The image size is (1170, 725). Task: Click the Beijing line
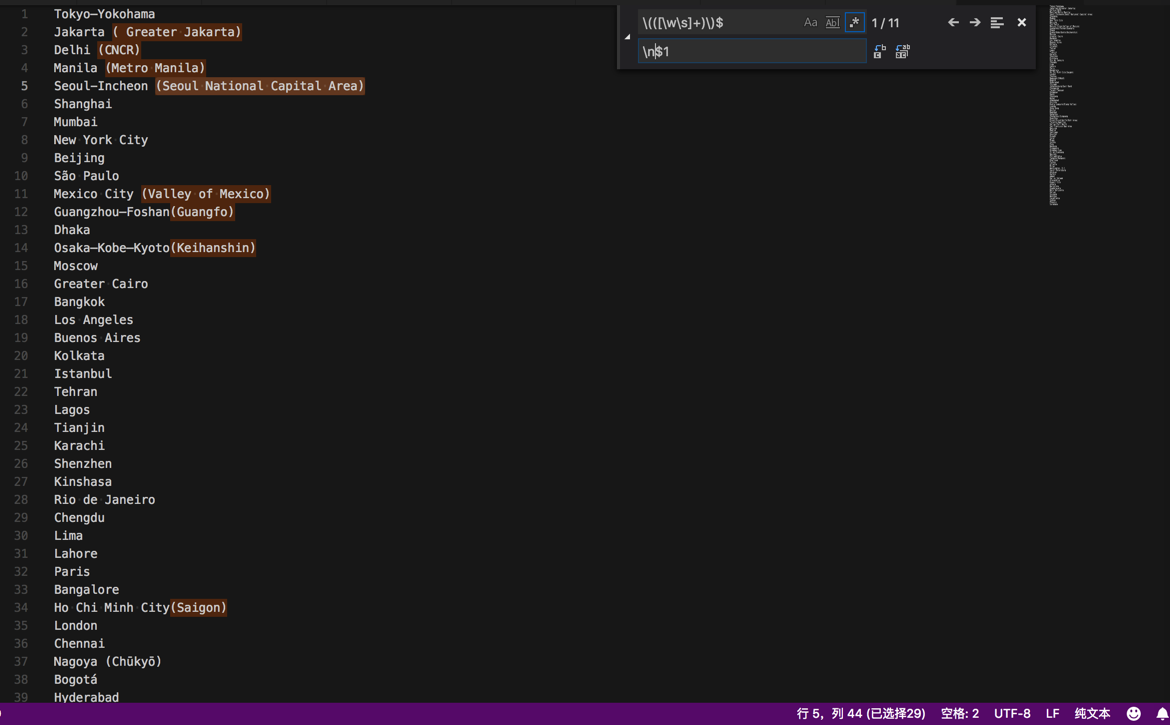click(79, 157)
